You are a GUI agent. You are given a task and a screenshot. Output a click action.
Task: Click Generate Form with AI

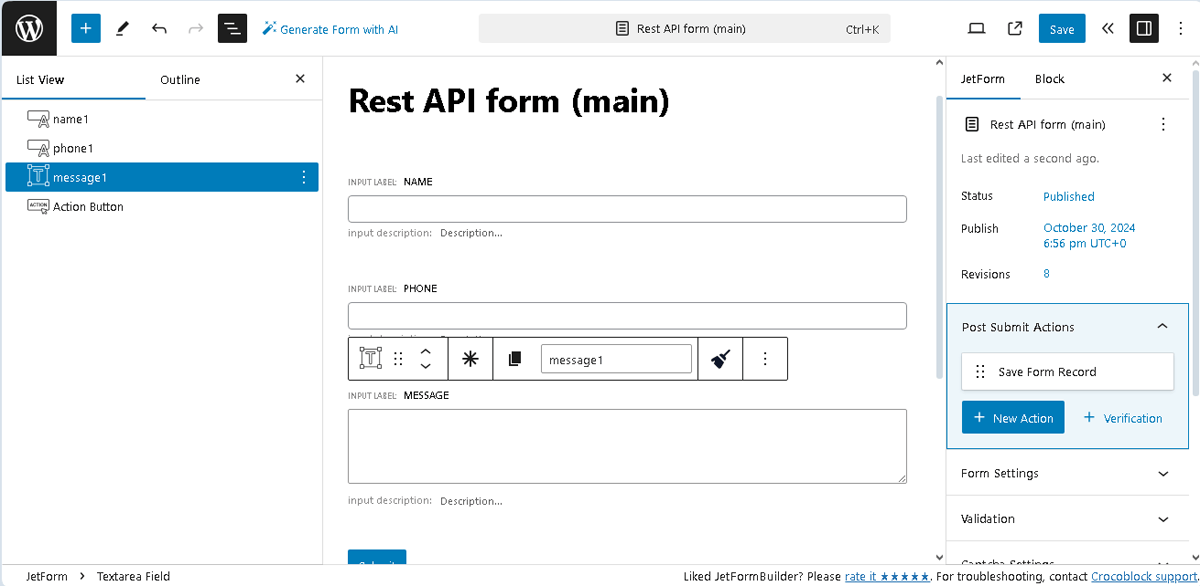pos(330,29)
